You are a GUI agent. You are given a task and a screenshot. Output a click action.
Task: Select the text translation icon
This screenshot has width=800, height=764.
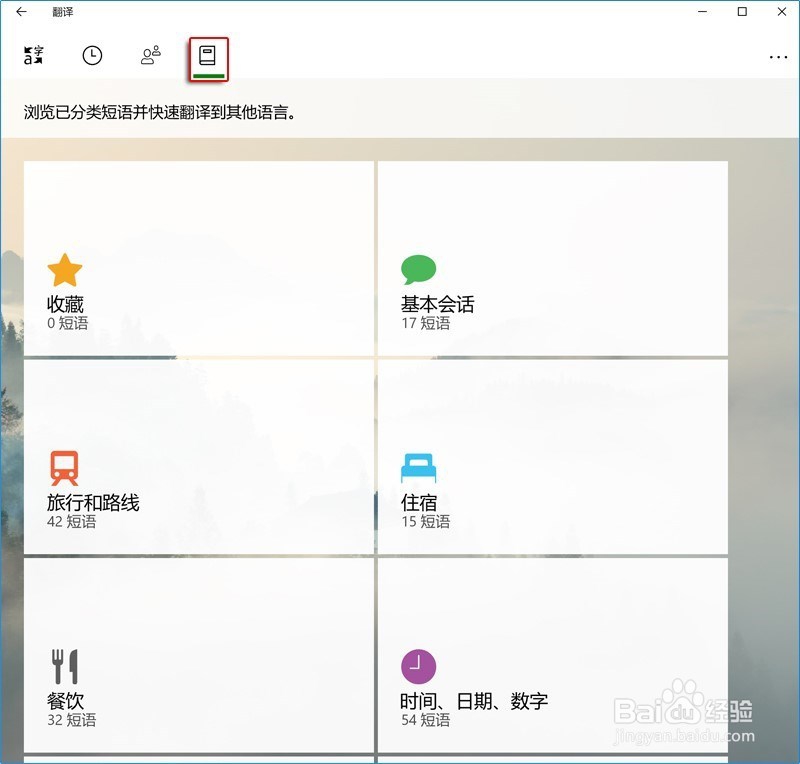coord(31,56)
